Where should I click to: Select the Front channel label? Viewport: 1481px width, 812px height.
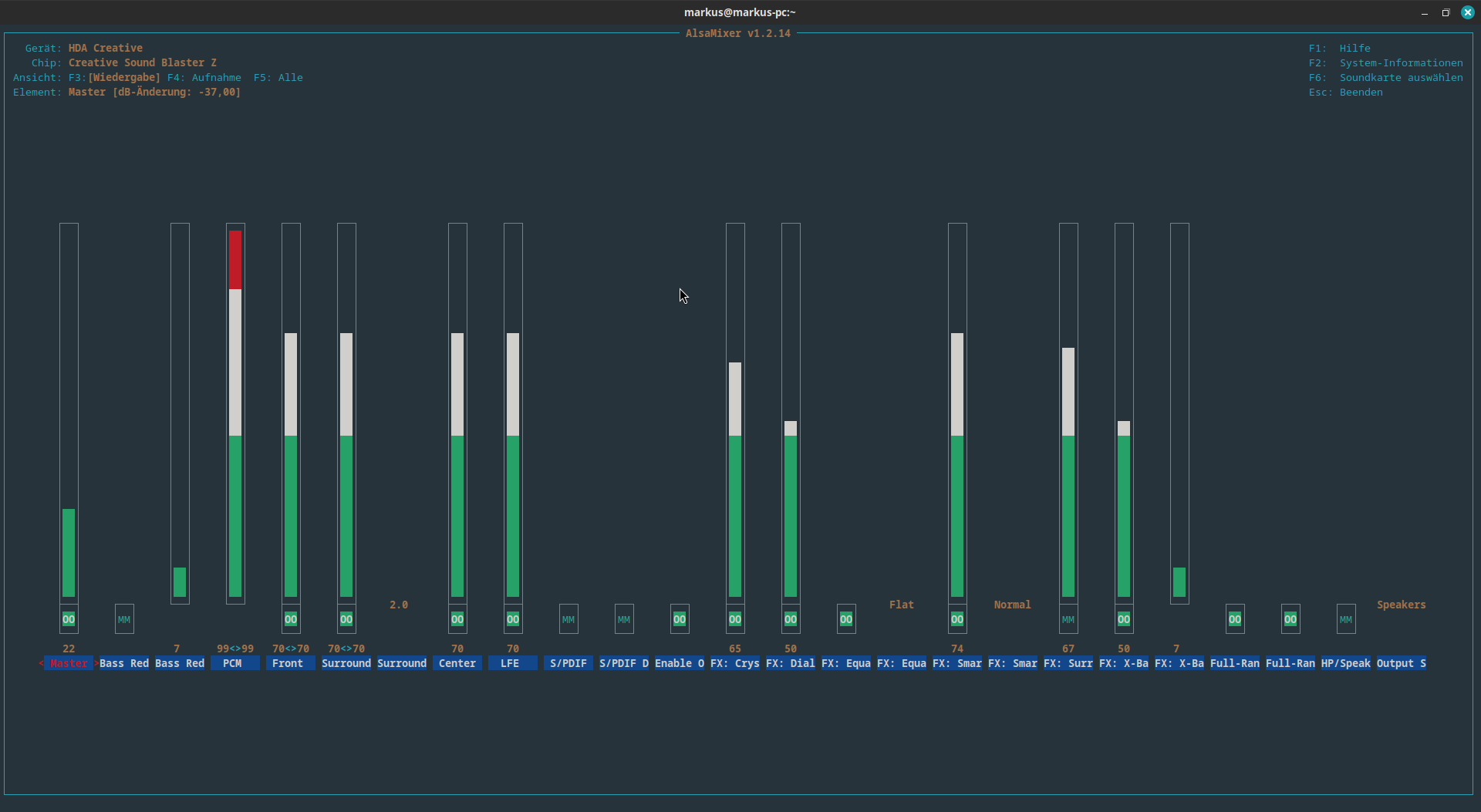pos(291,663)
